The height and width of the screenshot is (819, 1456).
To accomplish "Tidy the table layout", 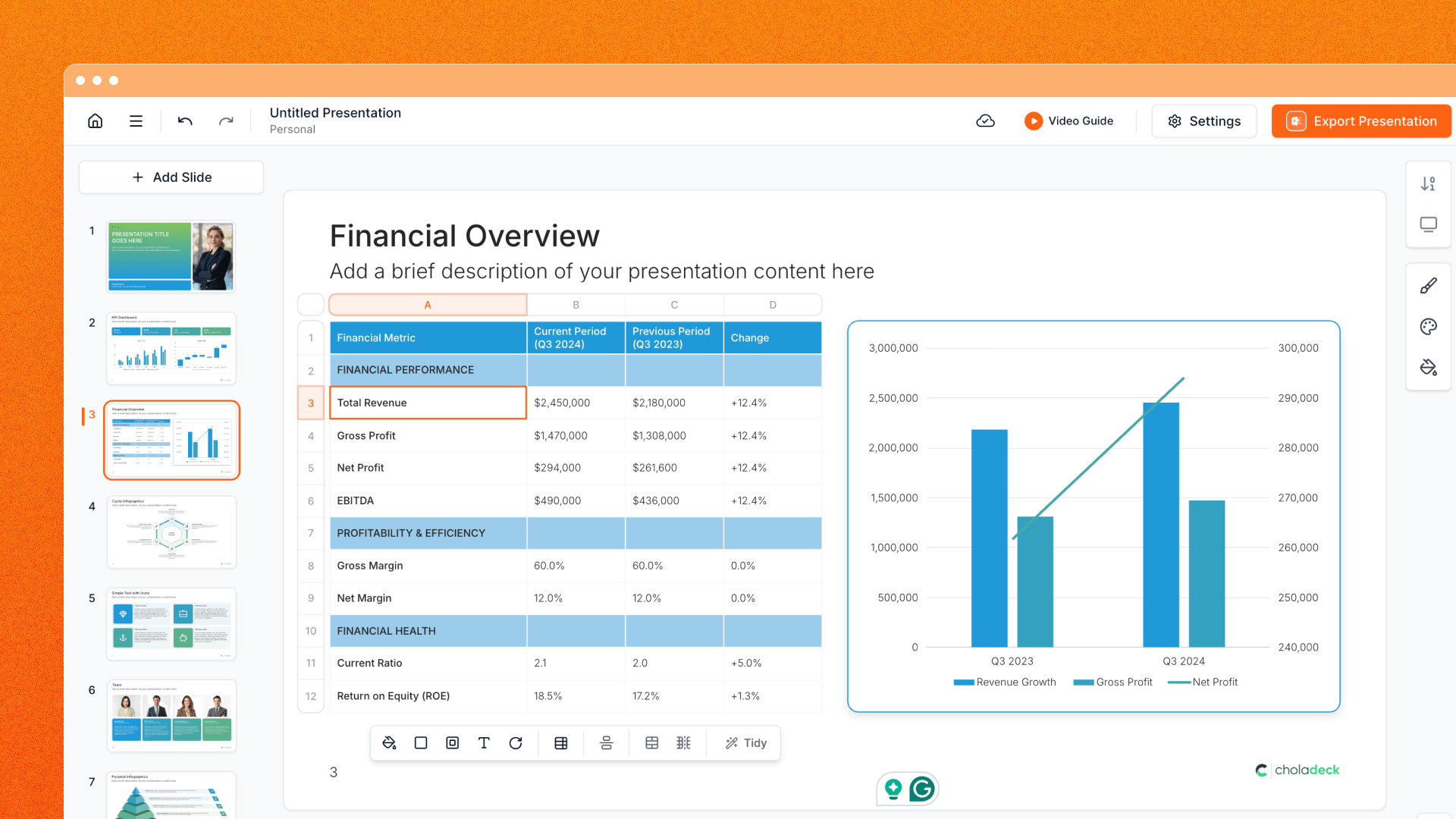I will coord(746,743).
